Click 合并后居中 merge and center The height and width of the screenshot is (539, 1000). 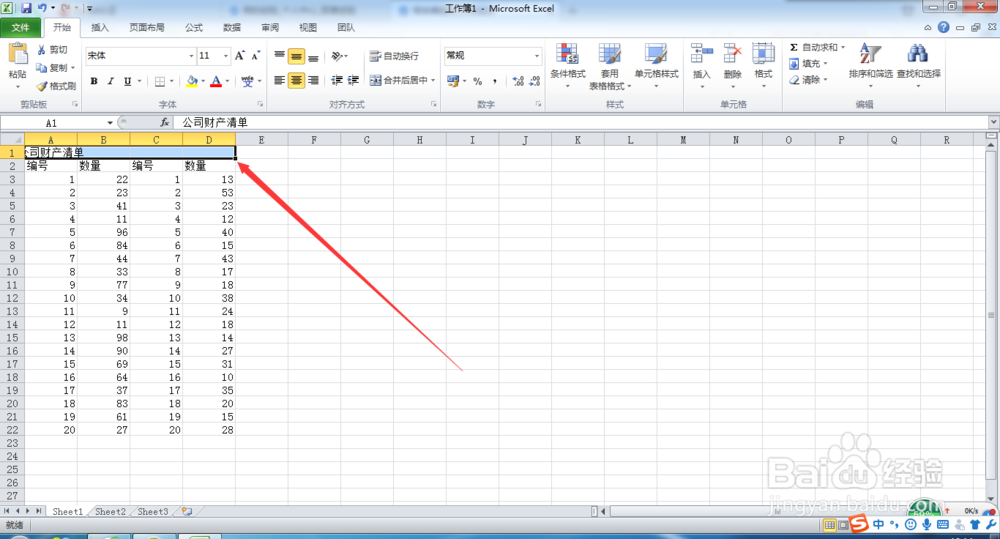(399, 80)
